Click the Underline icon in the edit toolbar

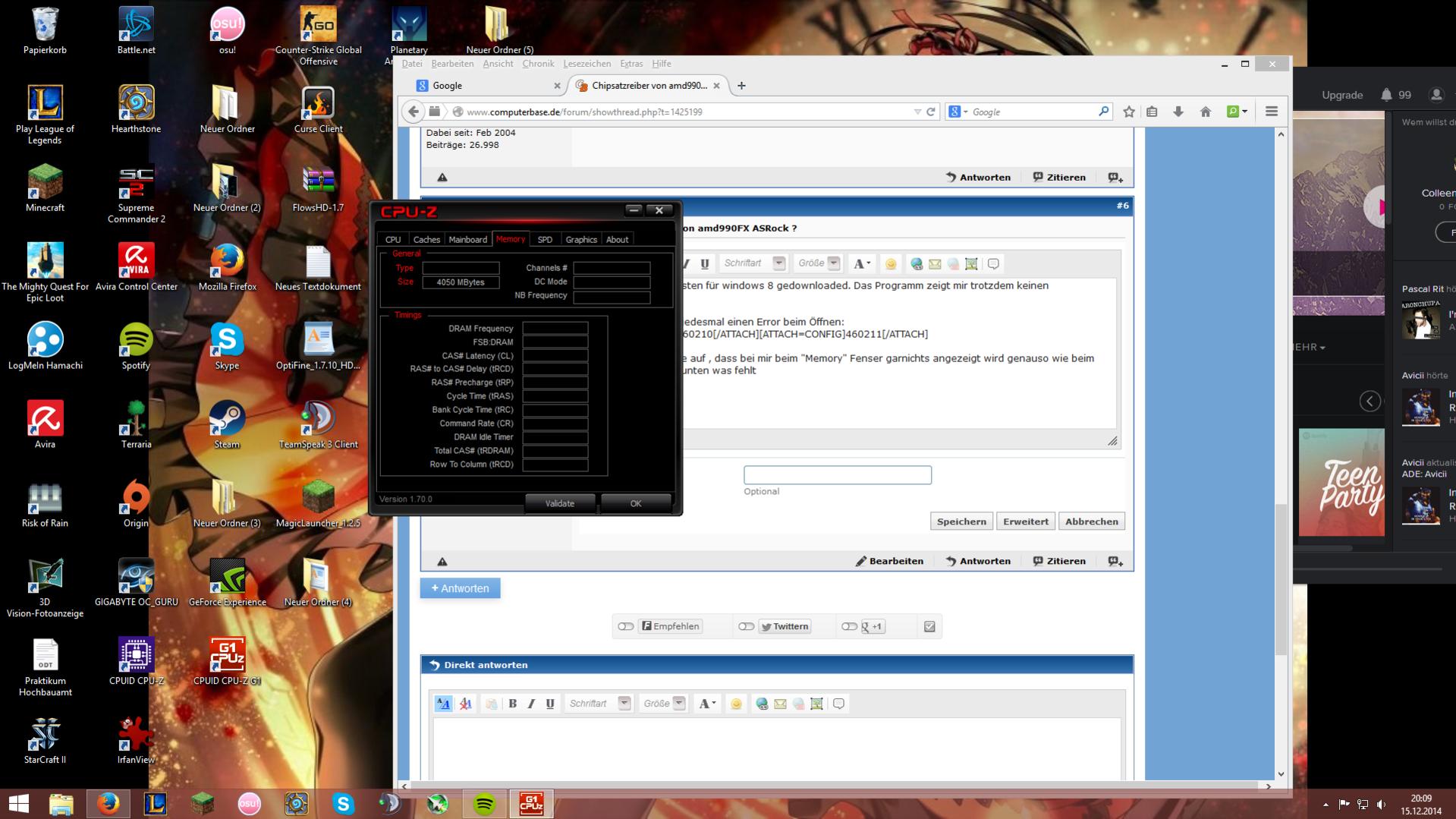tap(705, 263)
